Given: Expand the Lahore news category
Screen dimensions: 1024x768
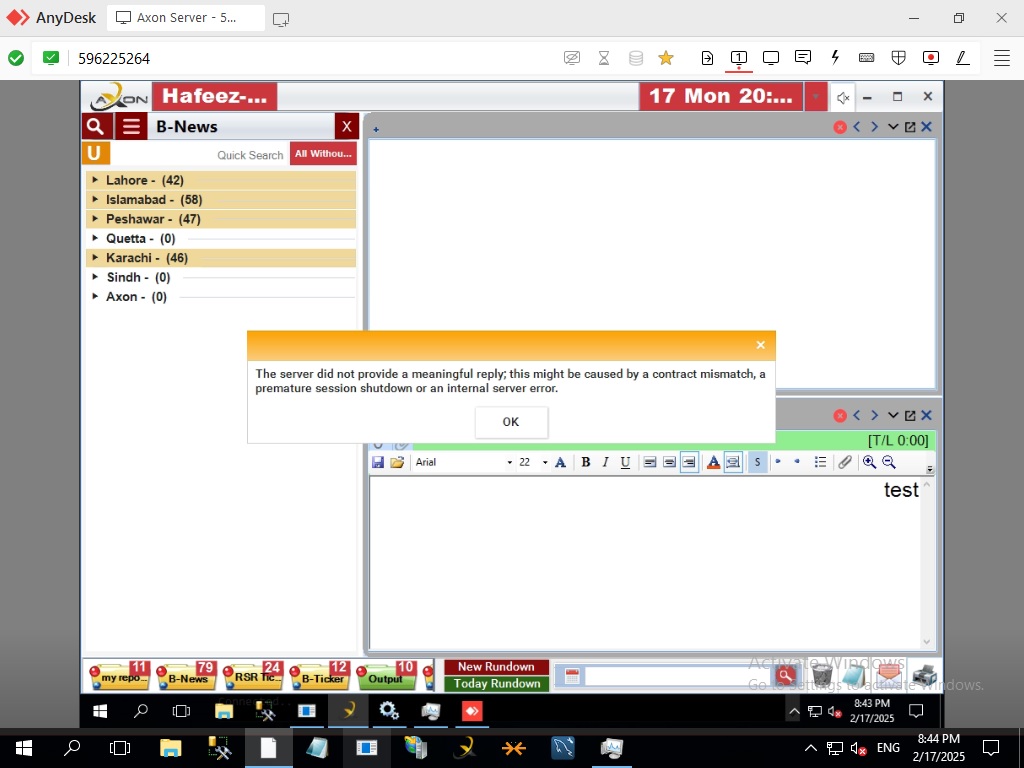Looking at the screenshot, I should point(95,181).
